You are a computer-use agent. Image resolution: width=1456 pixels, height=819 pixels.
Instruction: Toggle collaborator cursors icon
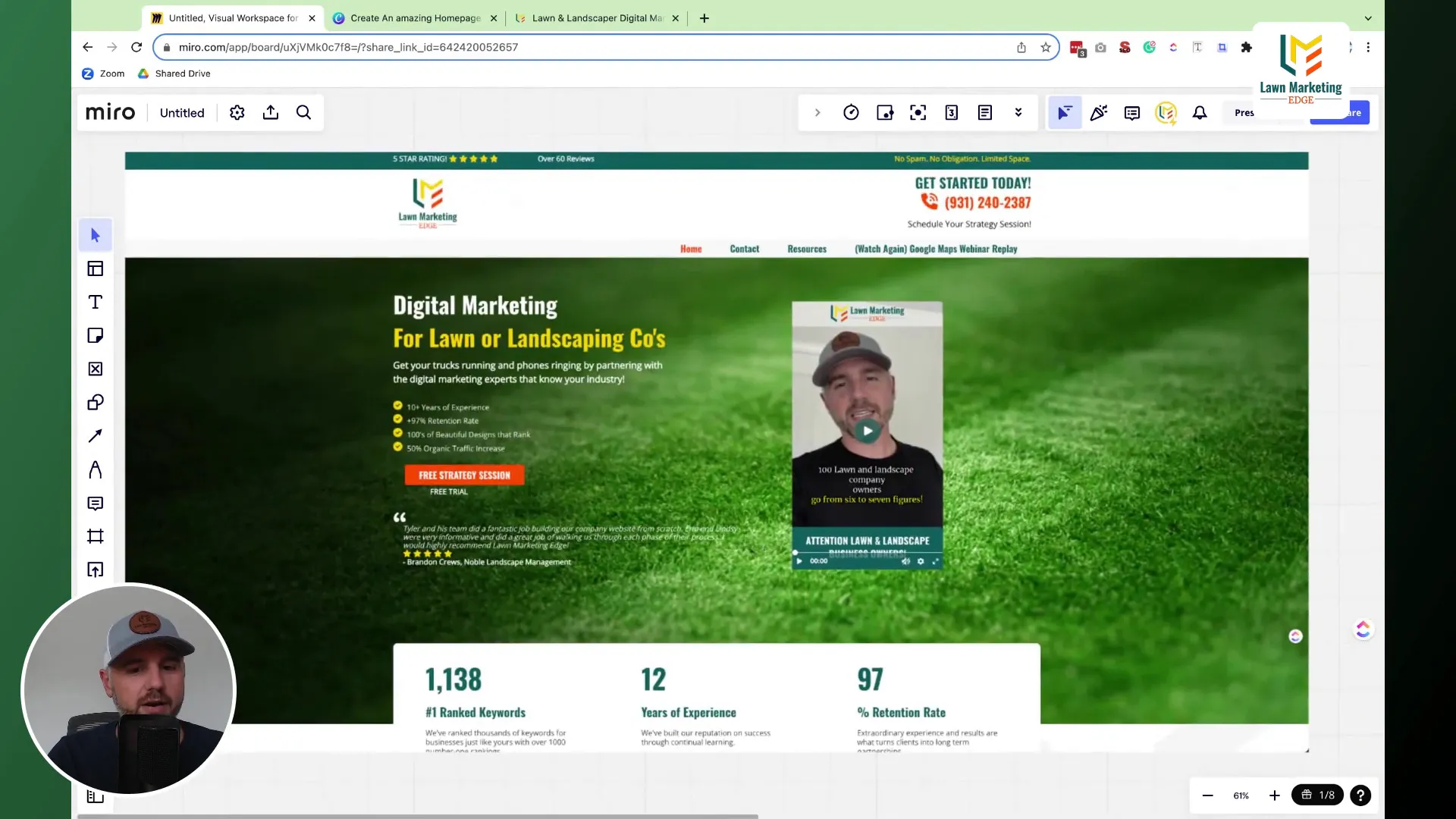(1065, 112)
